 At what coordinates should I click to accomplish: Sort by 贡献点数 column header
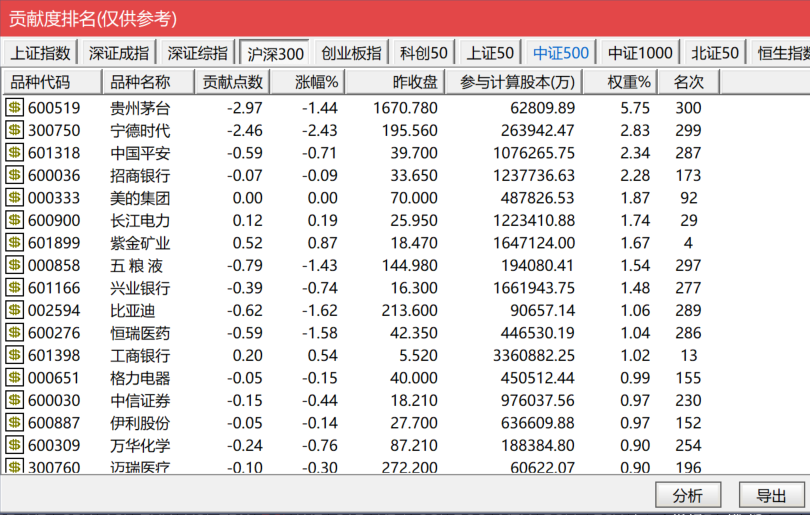pos(232,82)
